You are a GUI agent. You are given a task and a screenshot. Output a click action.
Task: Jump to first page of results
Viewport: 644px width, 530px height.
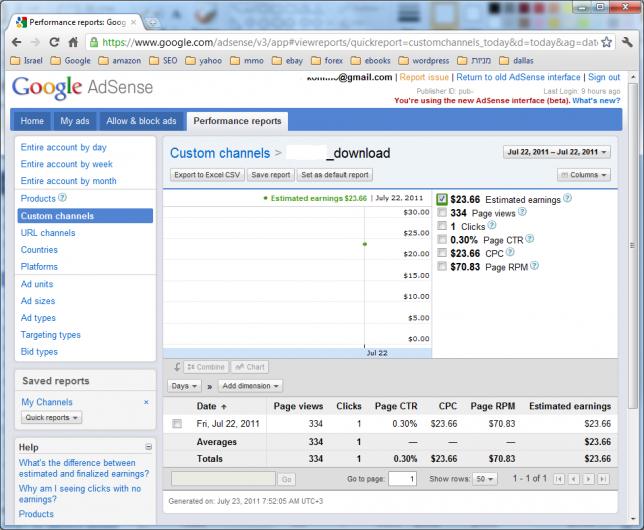pyautogui.click(x=559, y=479)
